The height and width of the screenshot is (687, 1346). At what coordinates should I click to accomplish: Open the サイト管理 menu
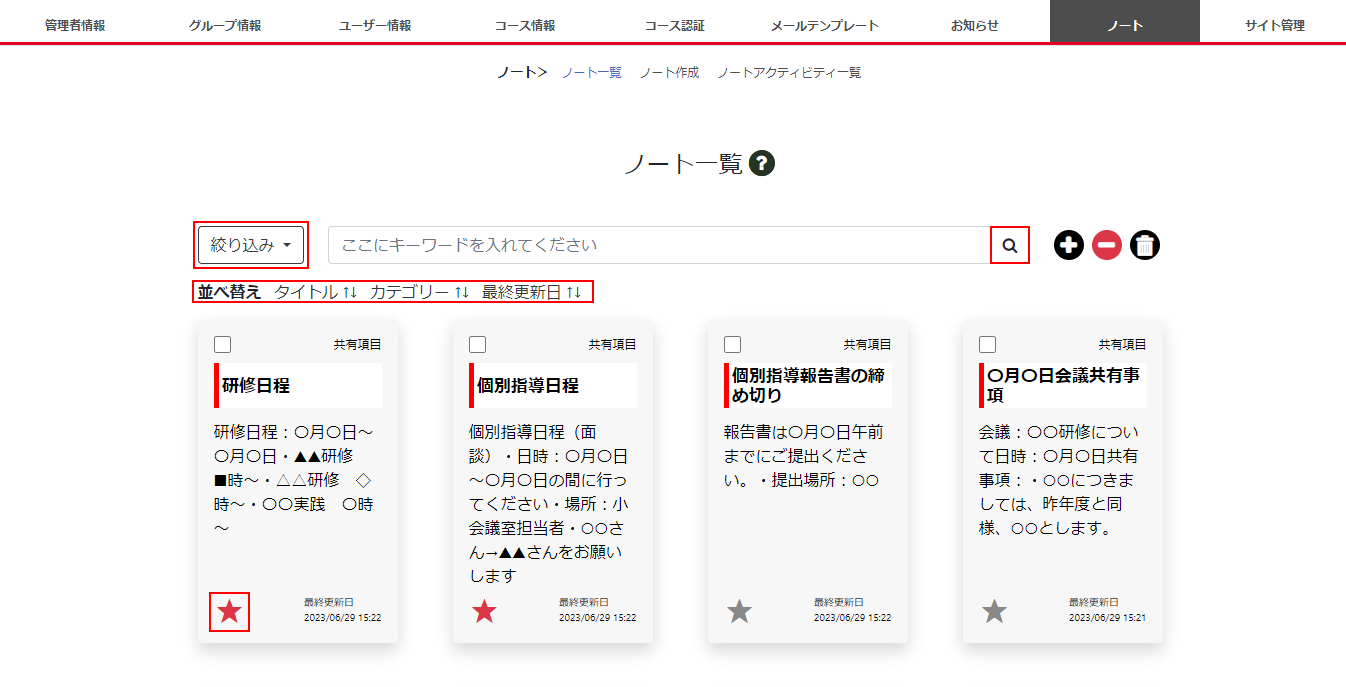[x=1275, y=25]
